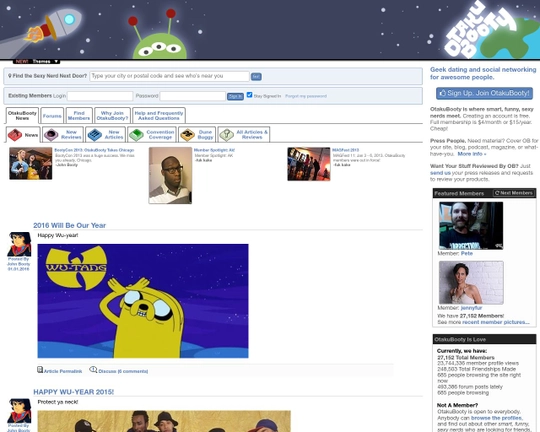Open the Member Spotlight: AK link
This screenshot has height=432, width=540.
click(214, 150)
